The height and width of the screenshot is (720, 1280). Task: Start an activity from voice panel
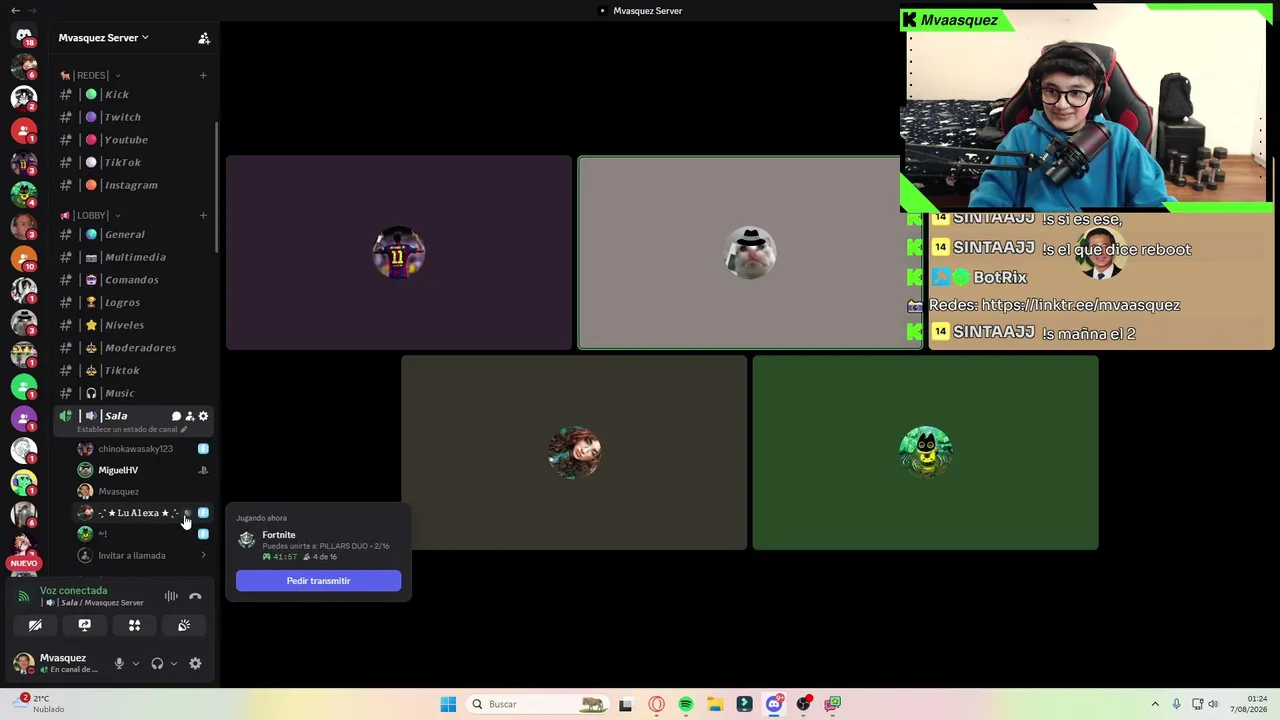[x=134, y=625]
